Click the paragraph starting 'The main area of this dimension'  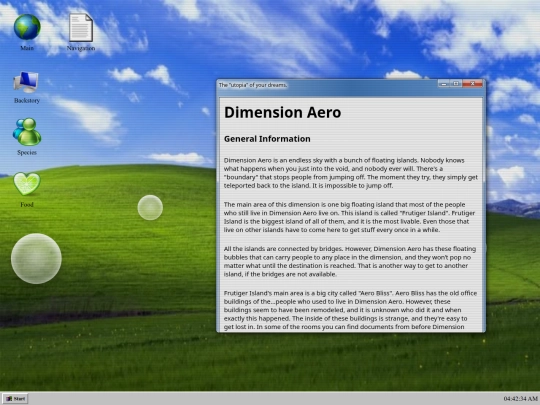pyautogui.click(x=350, y=217)
